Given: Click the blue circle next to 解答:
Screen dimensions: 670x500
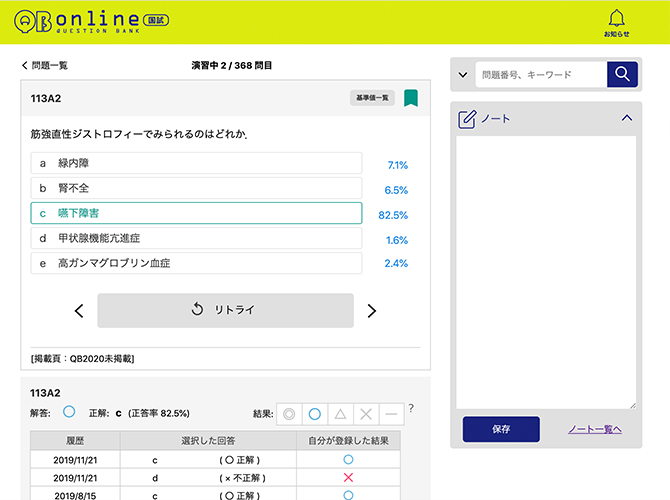Looking at the screenshot, I should (69, 412).
